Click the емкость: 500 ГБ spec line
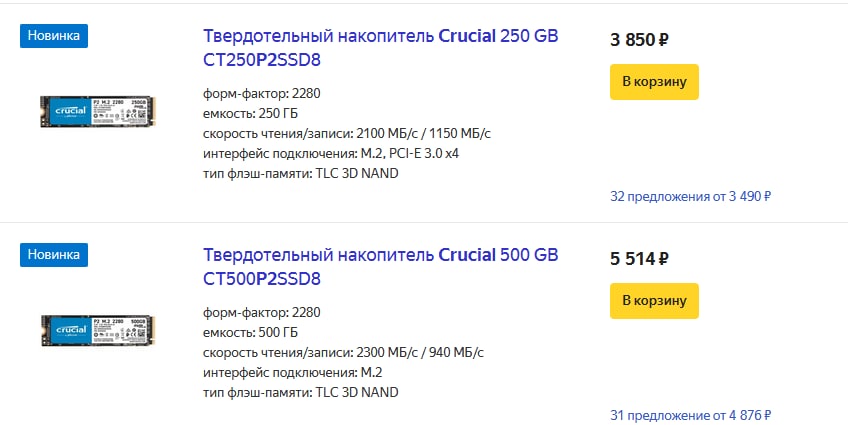This screenshot has width=848, height=425. [x=250, y=333]
